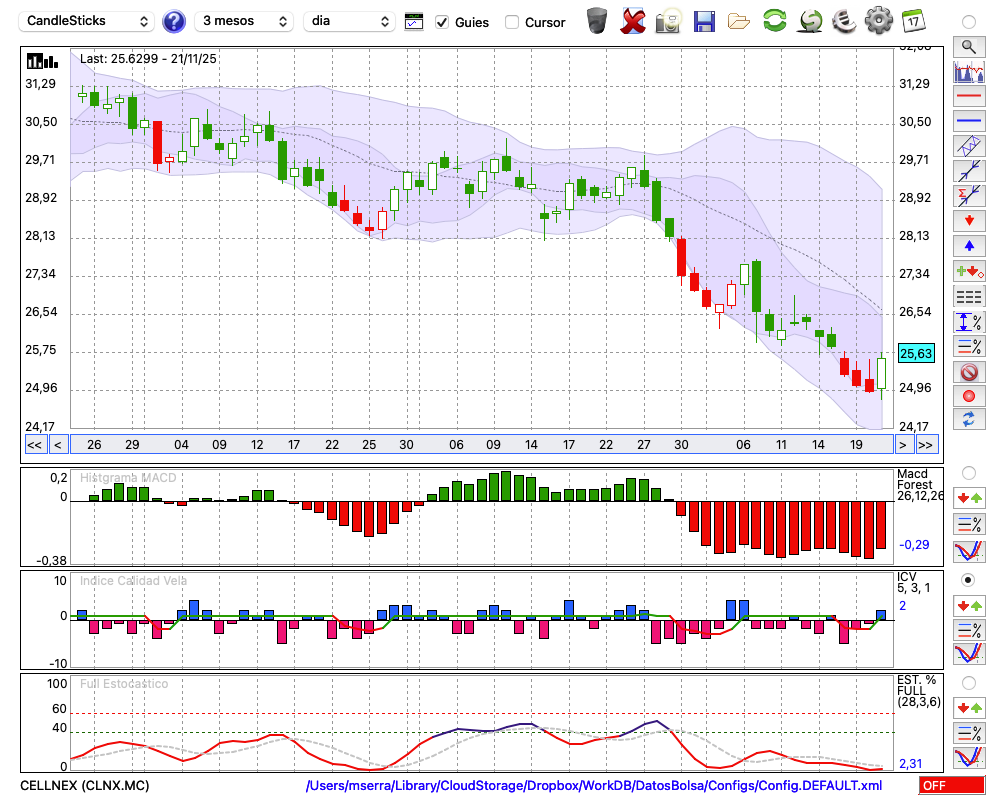Select the radio button for the ICV panel
This screenshot has height=800, width=1000.
pyautogui.click(x=969, y=580)
